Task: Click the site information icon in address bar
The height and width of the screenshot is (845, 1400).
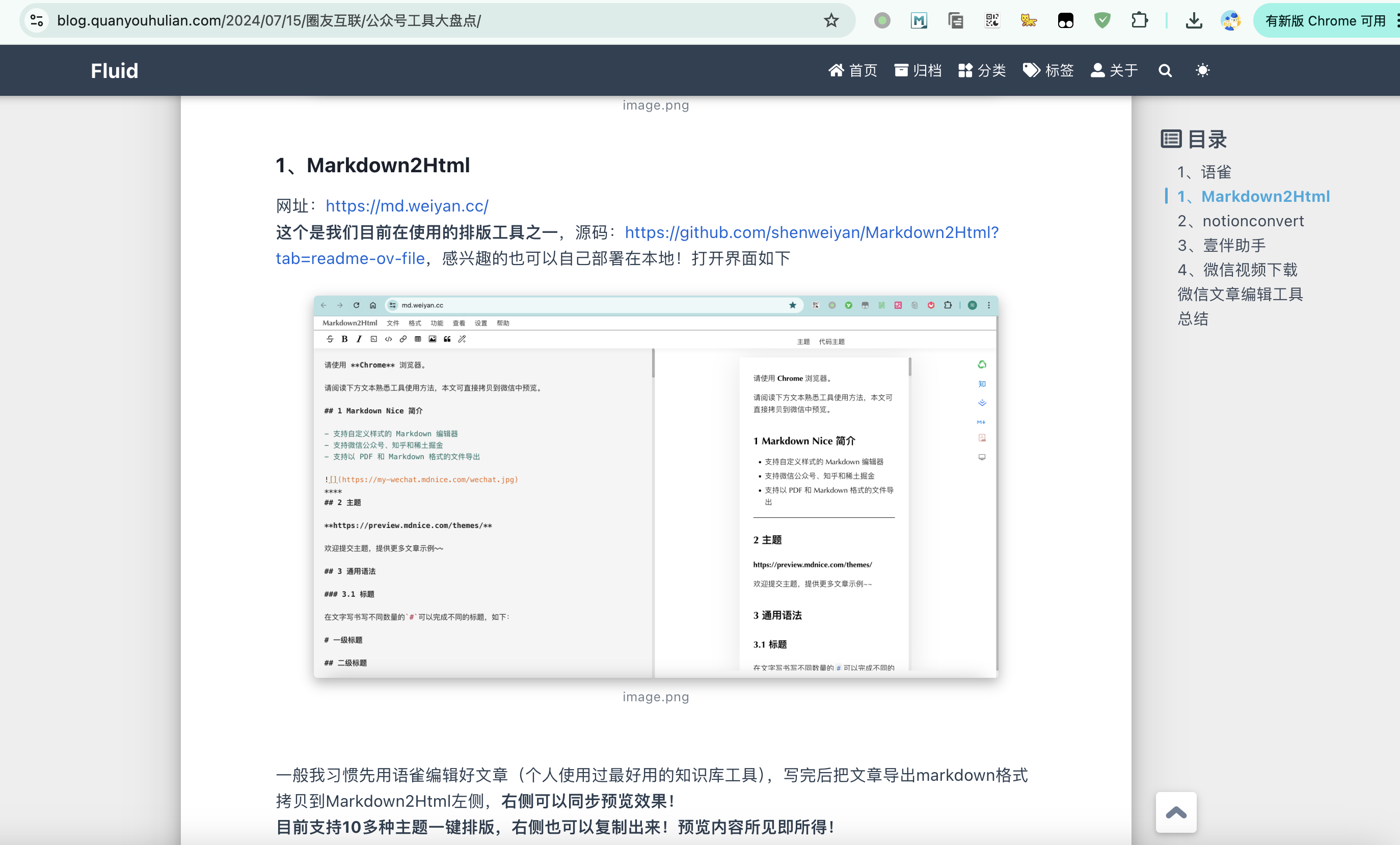Action: (x=37, y=21)
